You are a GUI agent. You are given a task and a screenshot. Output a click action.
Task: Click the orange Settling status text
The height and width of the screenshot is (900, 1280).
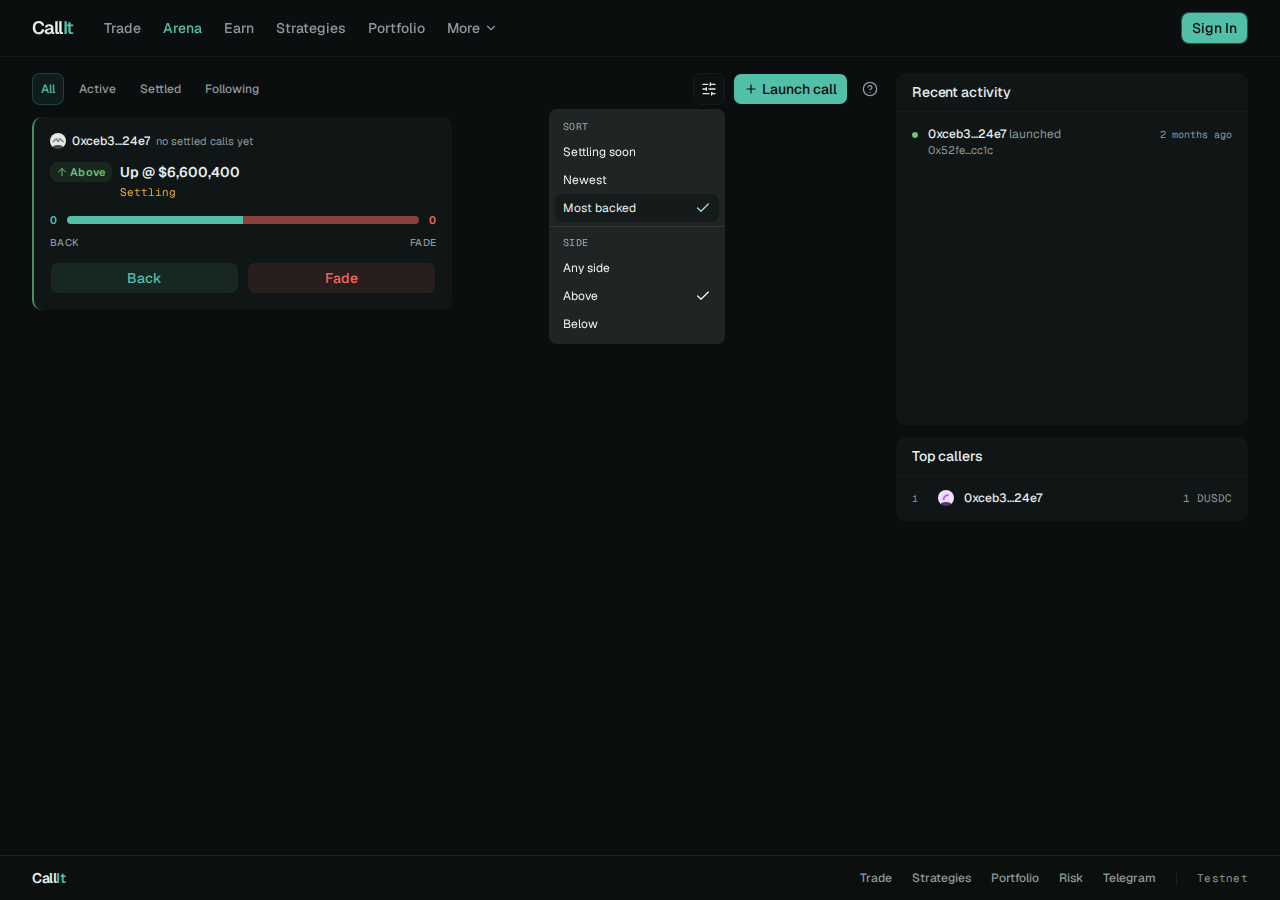(148, 192)
